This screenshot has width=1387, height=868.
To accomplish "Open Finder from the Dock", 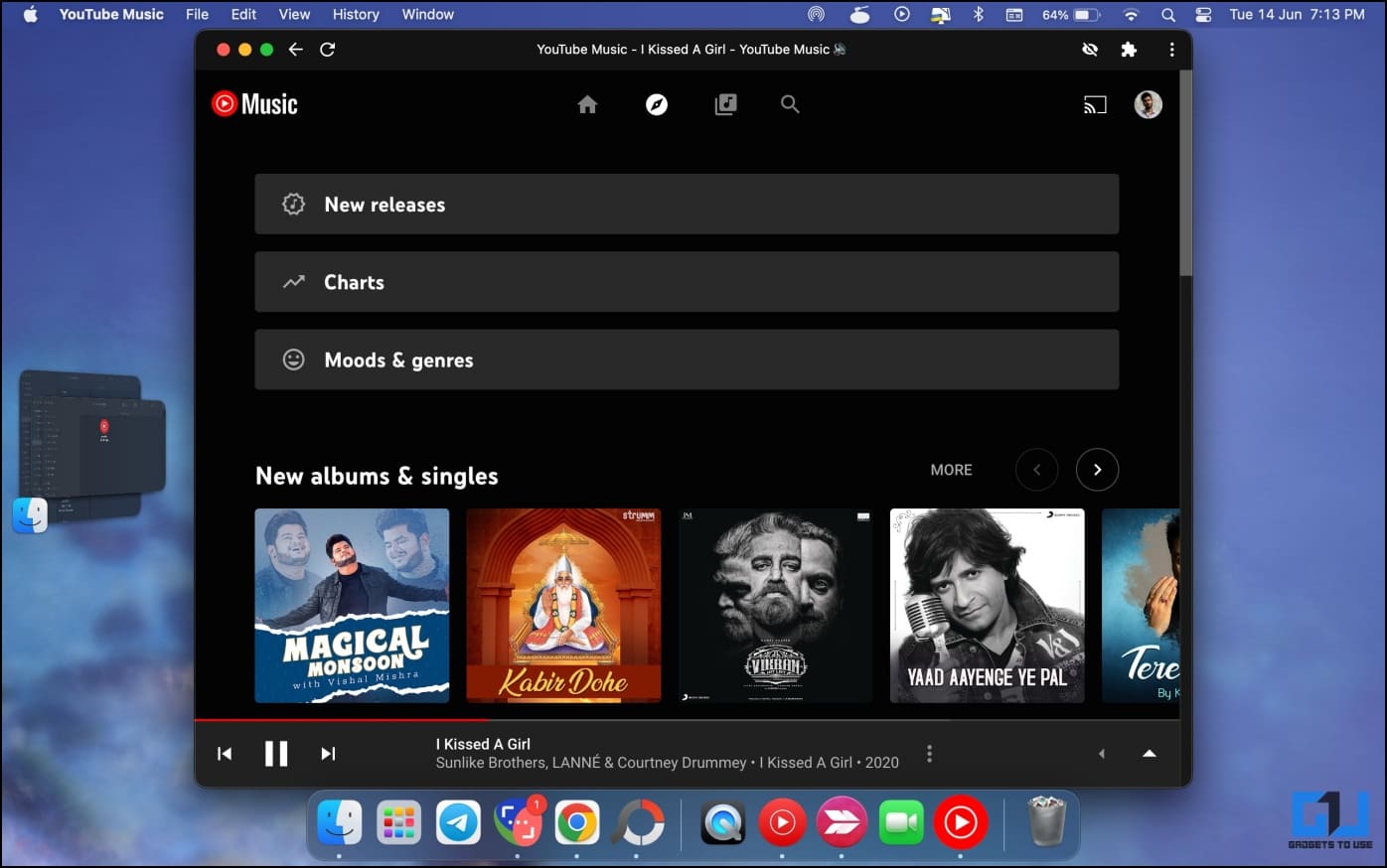I will tap(339, 822).
